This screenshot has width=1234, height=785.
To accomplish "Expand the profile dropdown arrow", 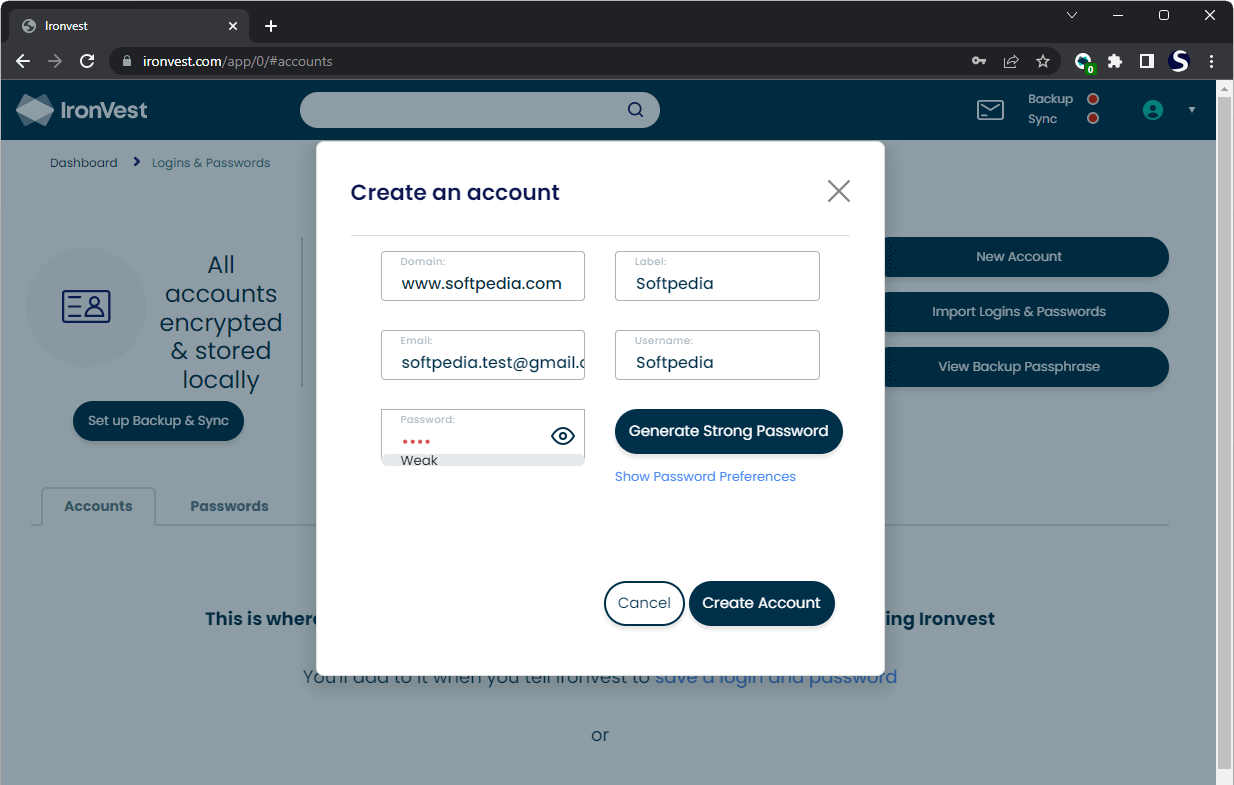I will 1192,110.
